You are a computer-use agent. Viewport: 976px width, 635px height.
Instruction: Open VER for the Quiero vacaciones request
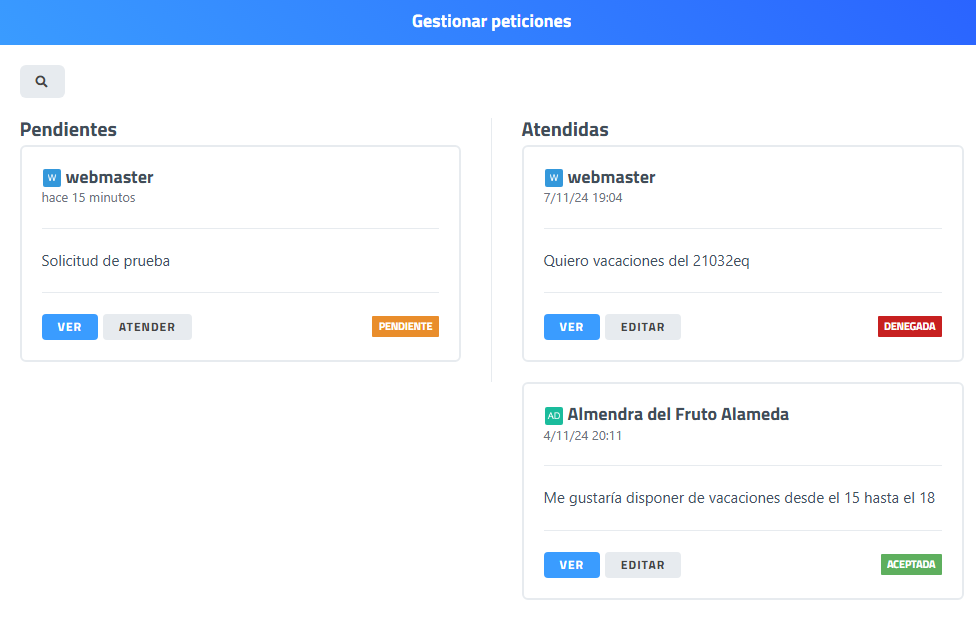571,327
